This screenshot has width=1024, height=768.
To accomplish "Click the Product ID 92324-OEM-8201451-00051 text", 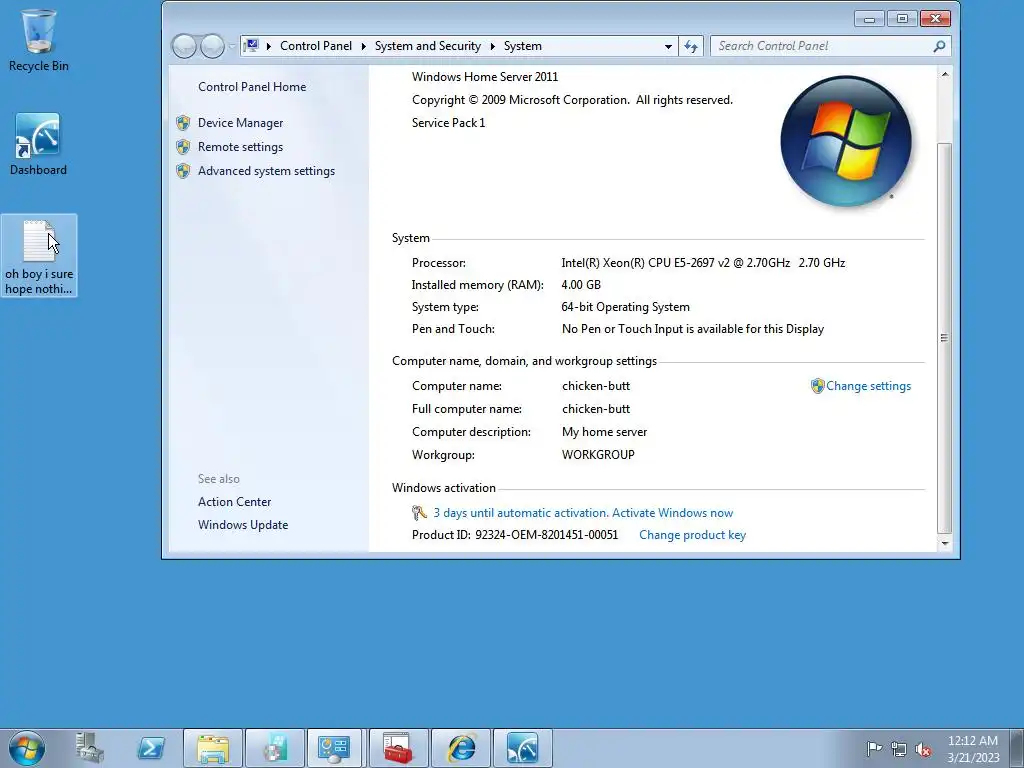I will [515, 535].
